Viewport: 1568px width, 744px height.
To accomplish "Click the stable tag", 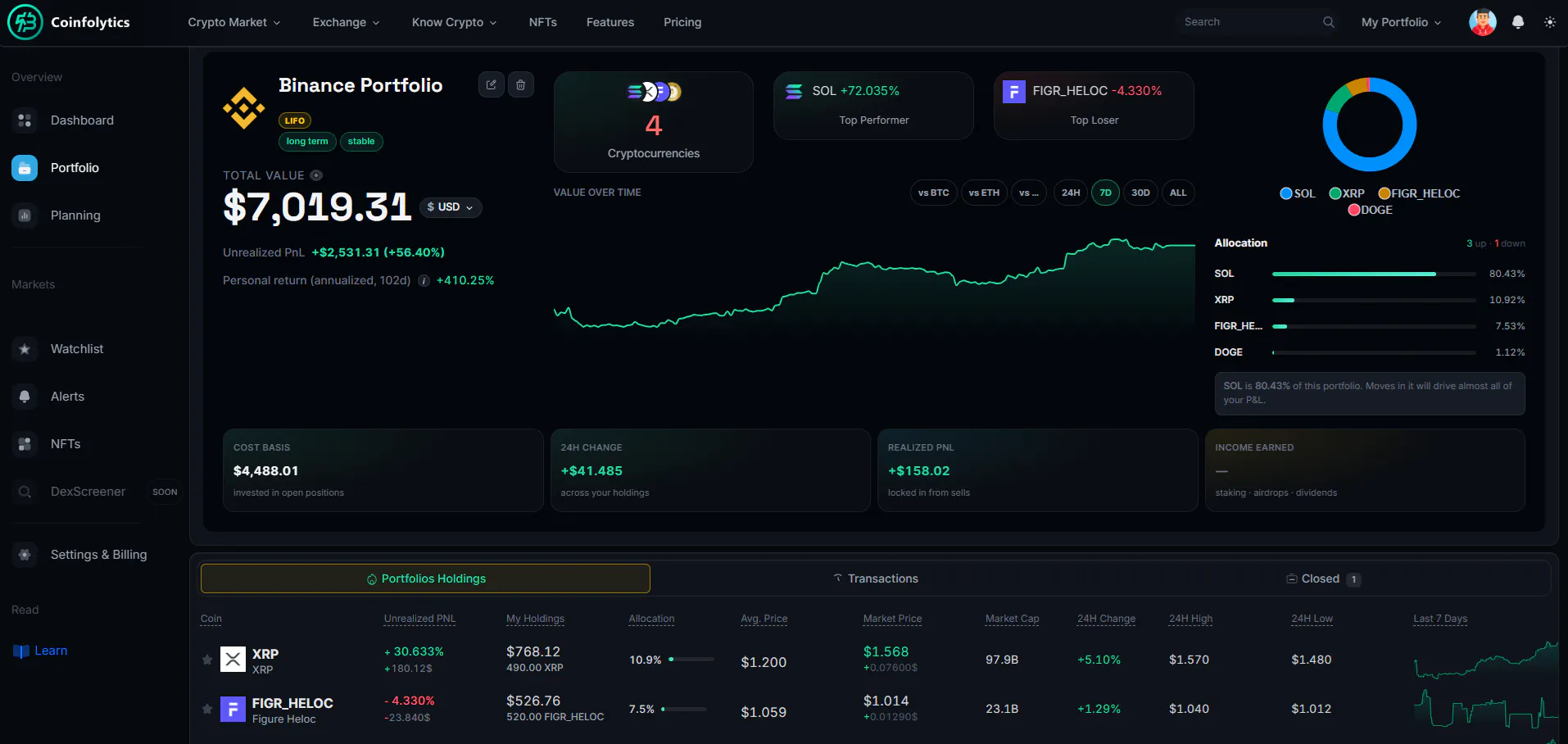I will click(x=361, y=141).
